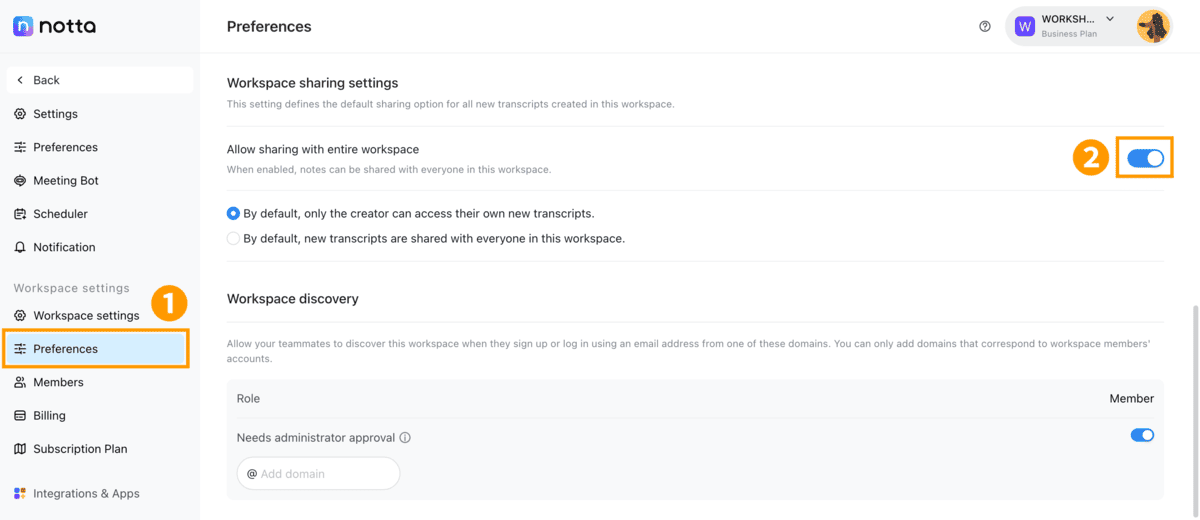
Task: Click the purple W workspace badge
Action: tap(1024, 26)
